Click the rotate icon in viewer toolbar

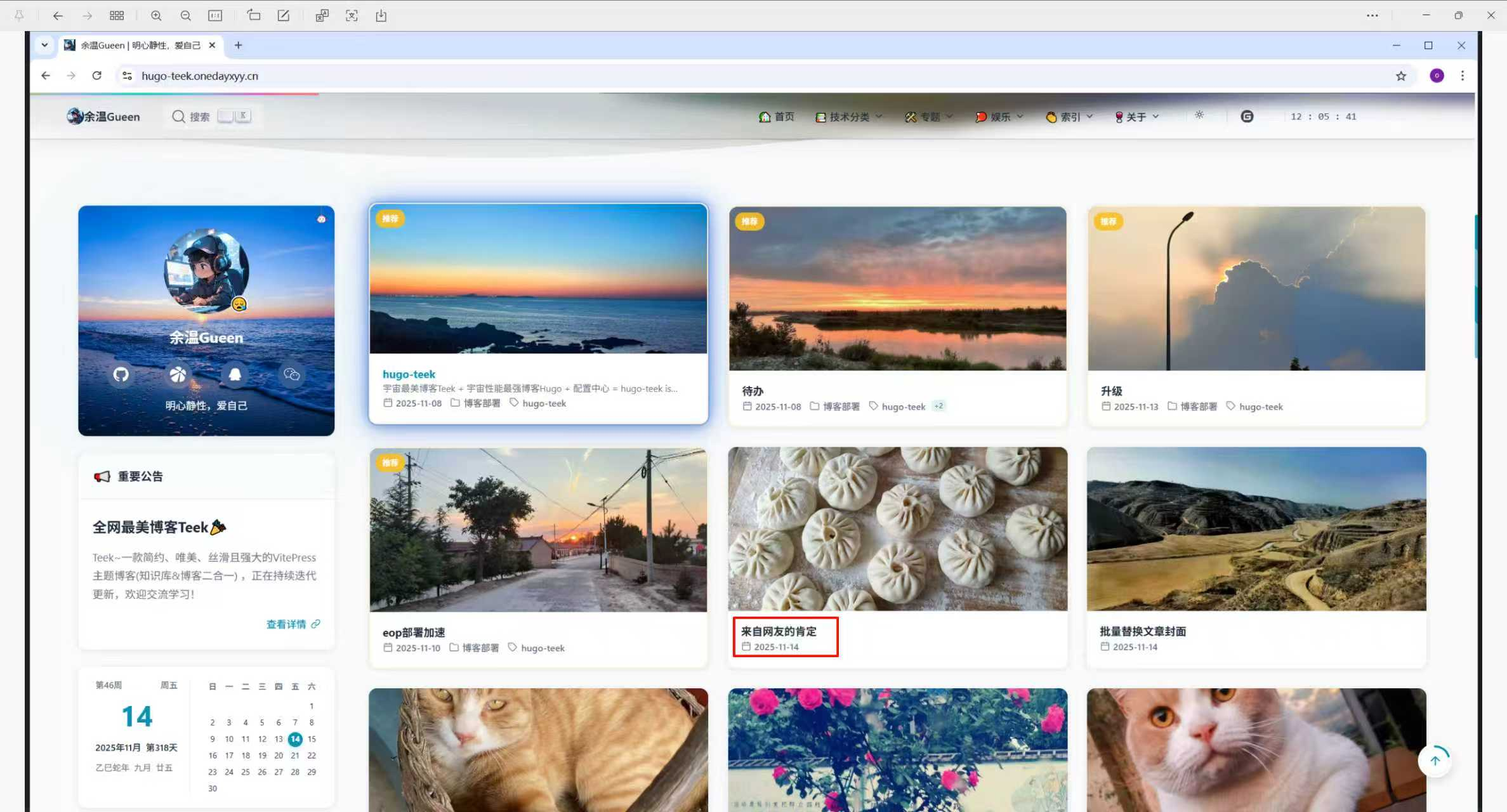254,16
